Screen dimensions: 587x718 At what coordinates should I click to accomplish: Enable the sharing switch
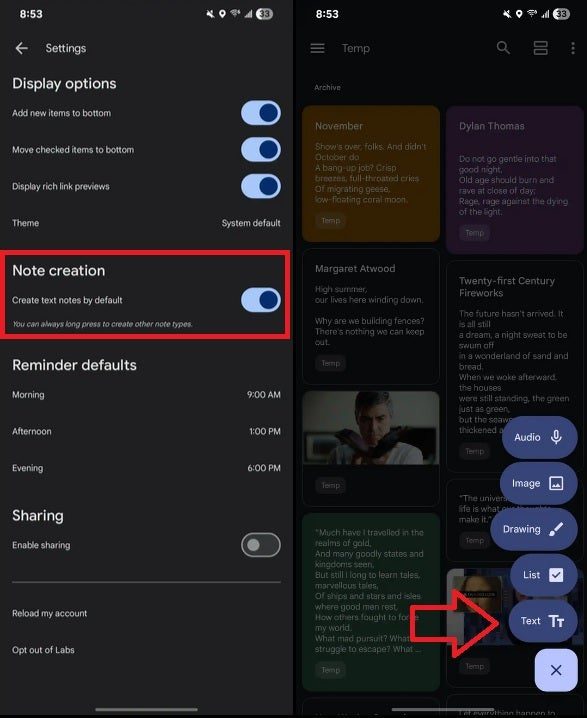tap(261, 545)
